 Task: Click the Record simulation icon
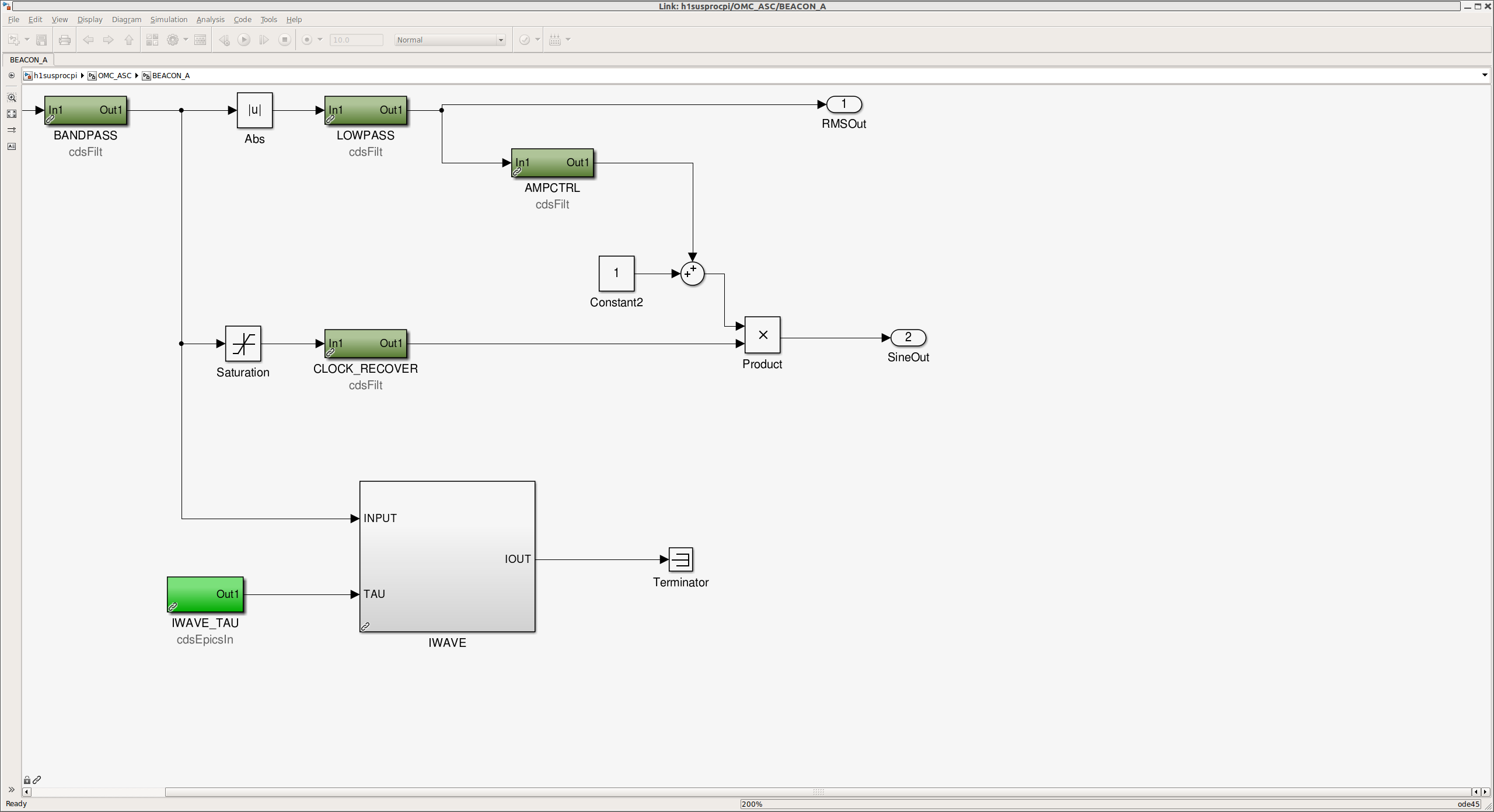pos(307,40)
